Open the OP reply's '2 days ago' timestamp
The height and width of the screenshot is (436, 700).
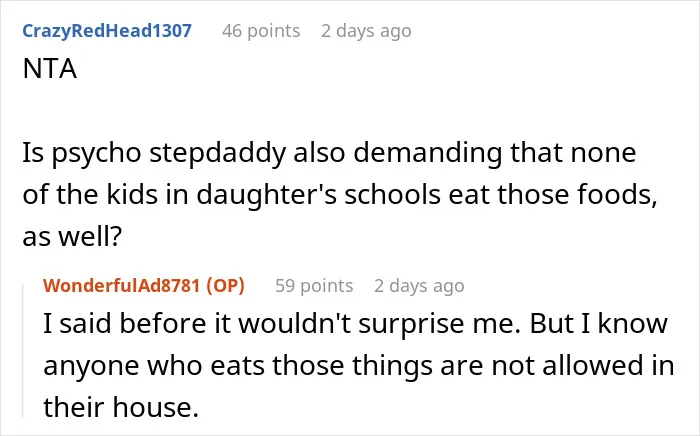(x=419, y=286)
